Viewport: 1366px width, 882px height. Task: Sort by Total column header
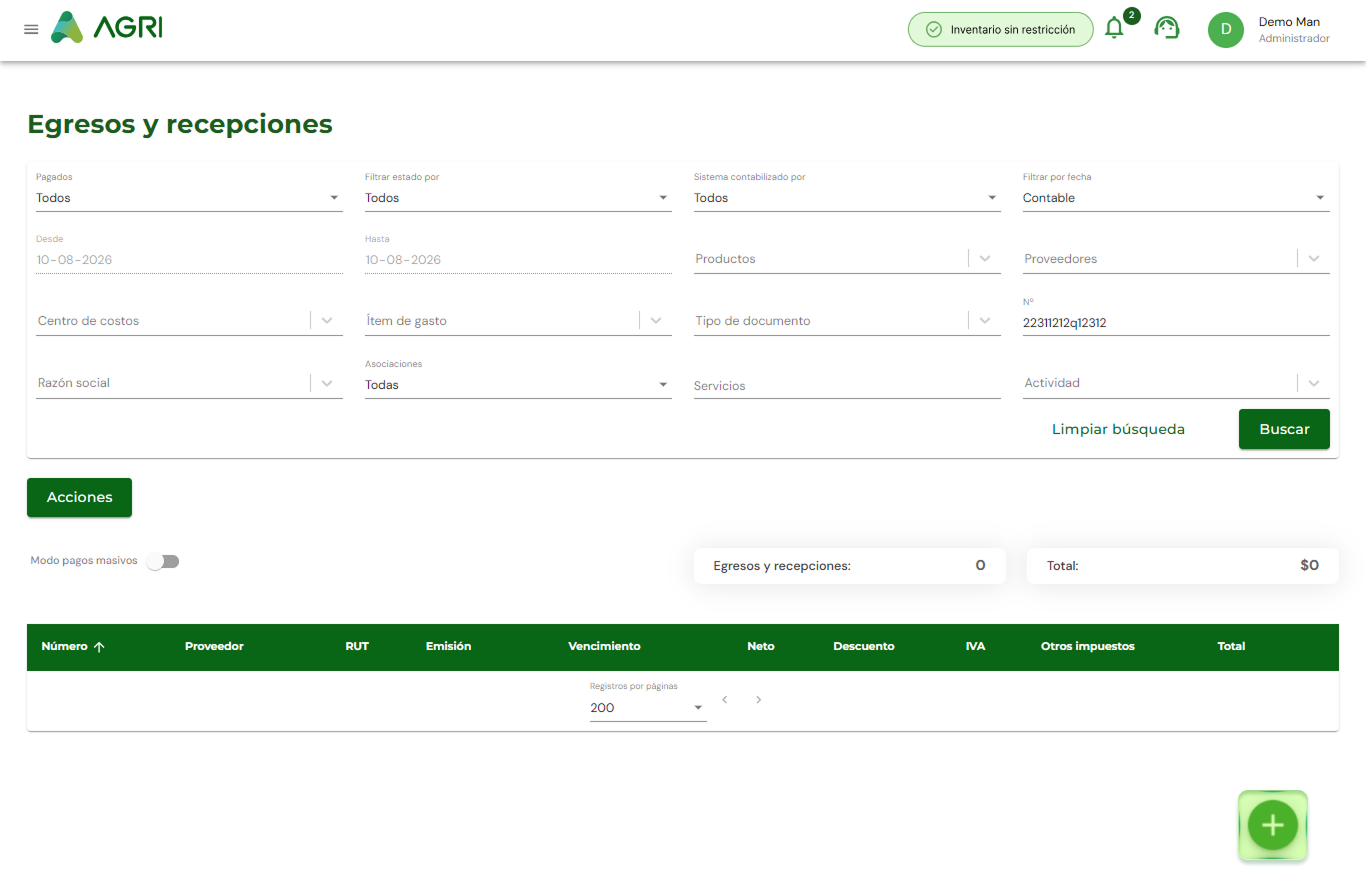tap(1231, 646)
